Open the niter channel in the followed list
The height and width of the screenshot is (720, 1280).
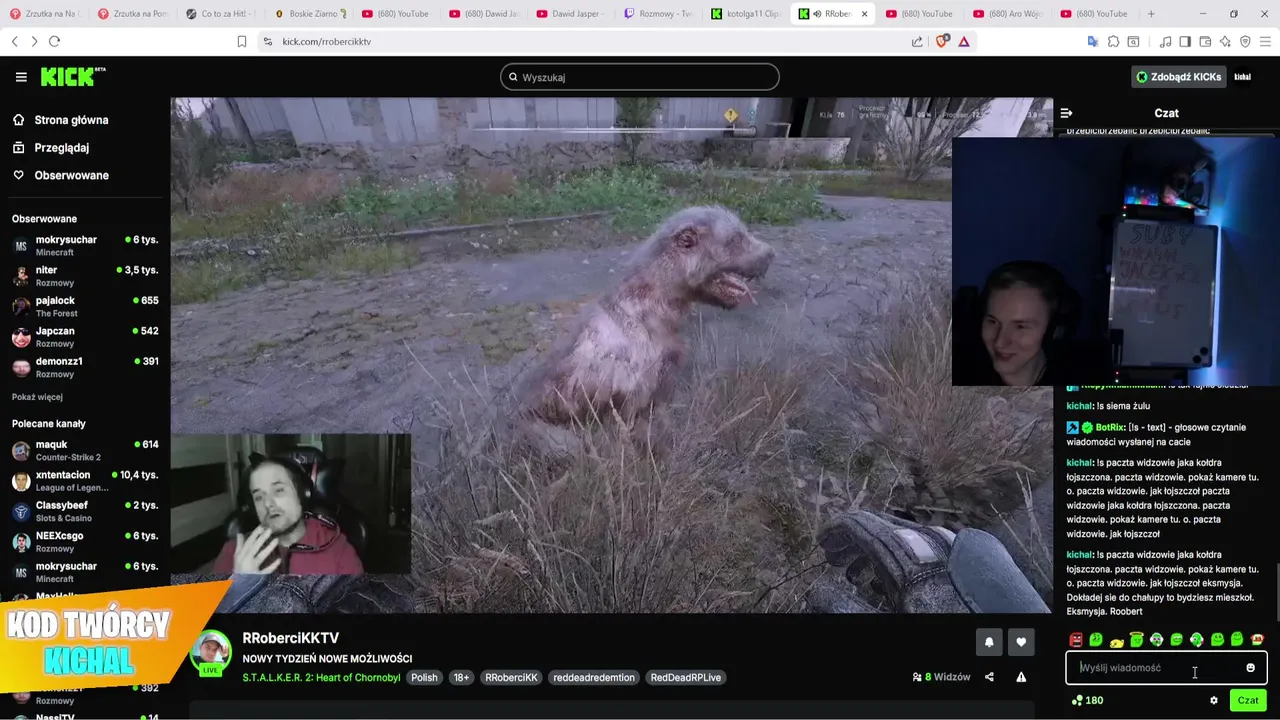pos(85,276)
